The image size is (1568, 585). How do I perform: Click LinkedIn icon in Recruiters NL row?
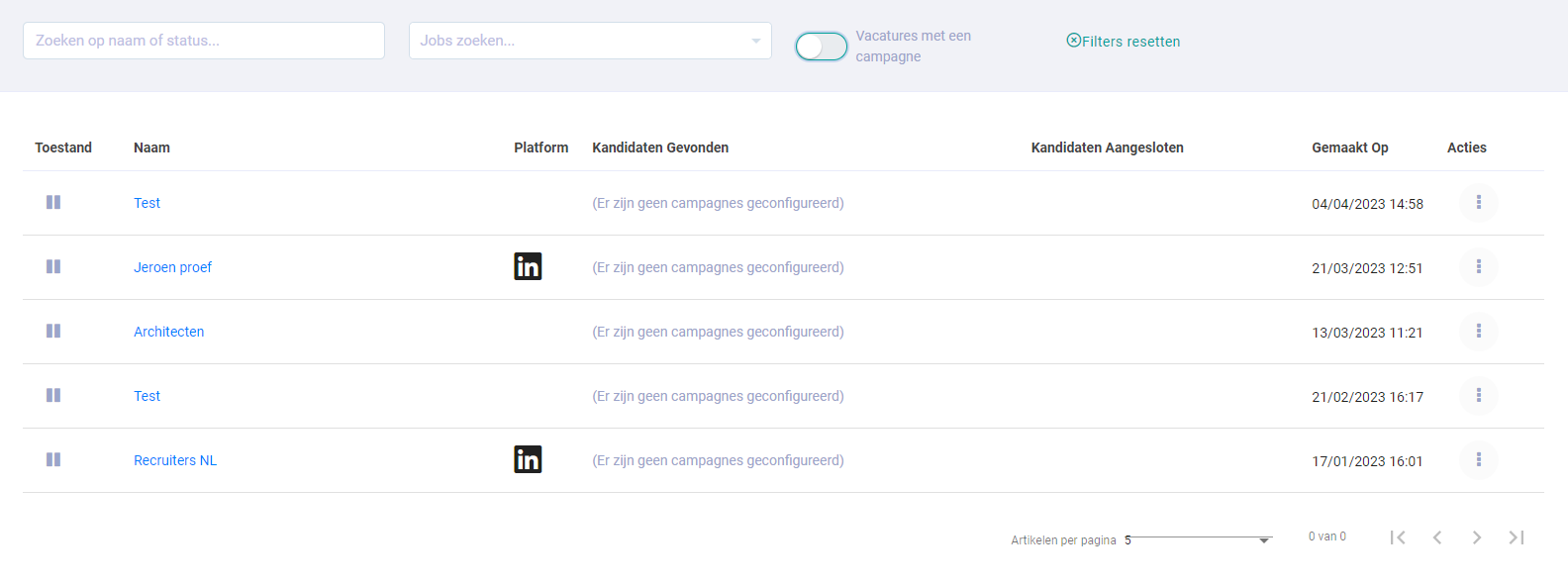tap(528, 459)
